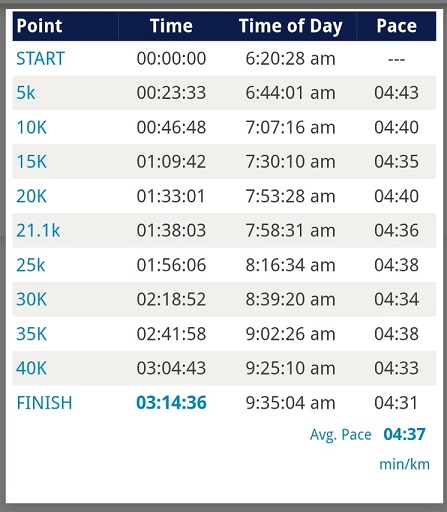
Task: Click the finish time 03:14:36
Action: coord(171,403)
